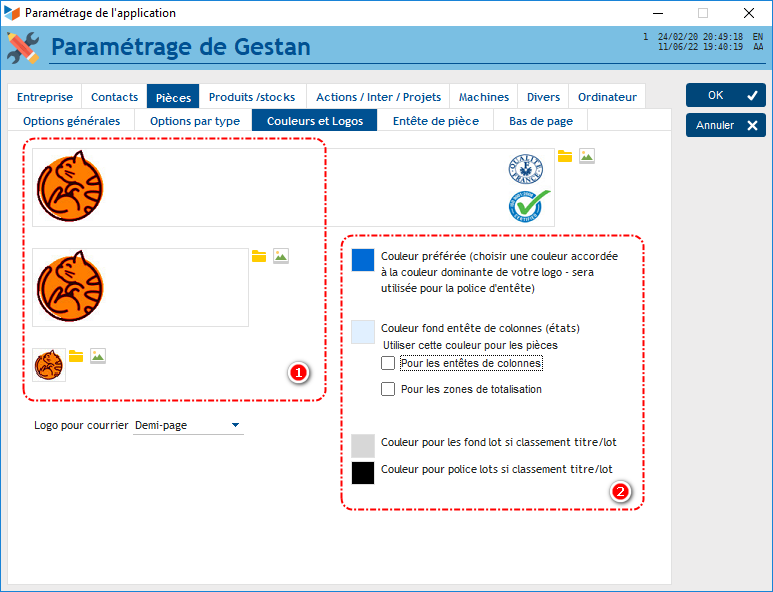Open the 'Logo pour courrier' dropdown
773x592 pixels.
point(188,426)
